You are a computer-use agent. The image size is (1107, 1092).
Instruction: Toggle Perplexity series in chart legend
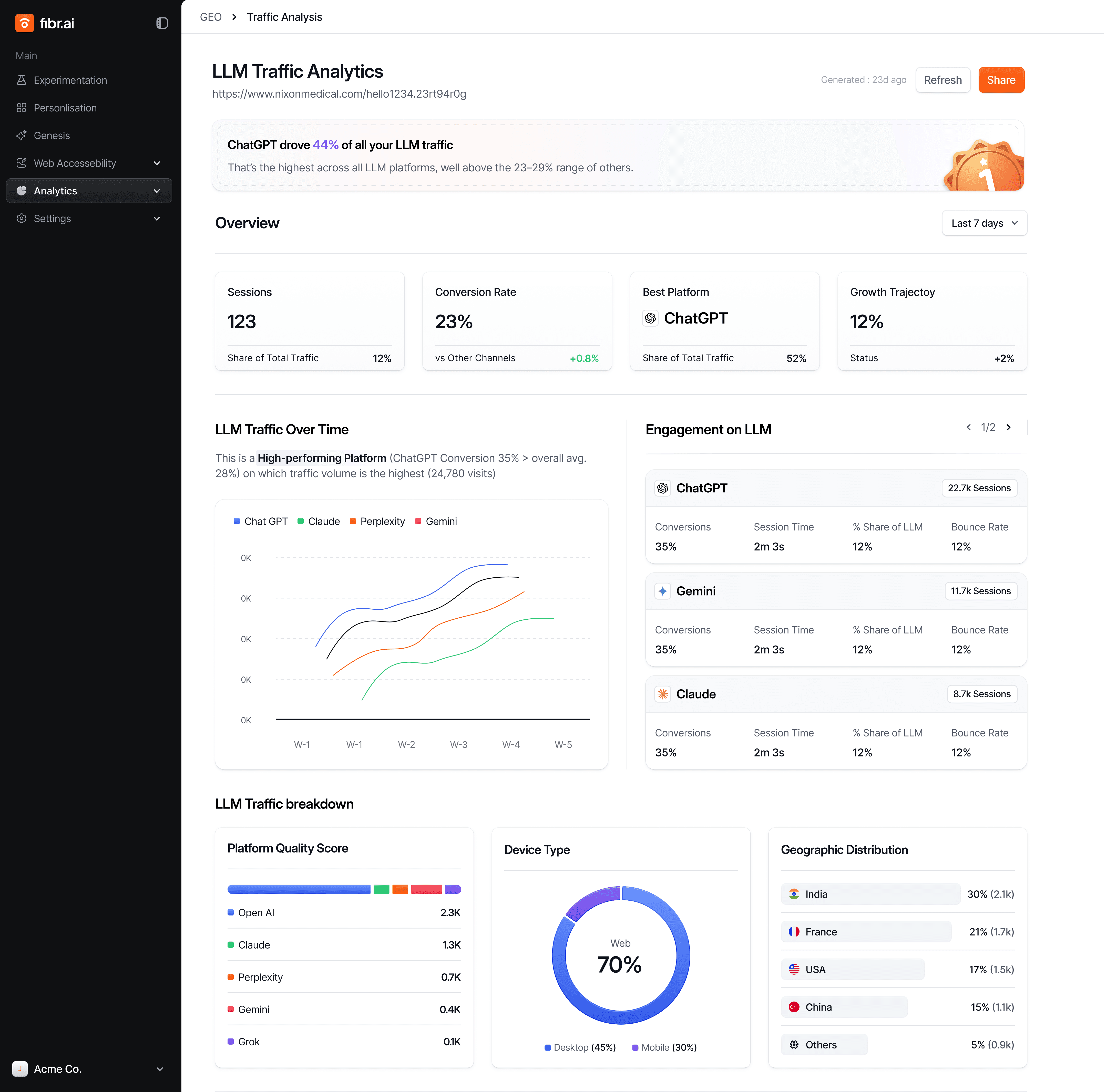(378, 522)
